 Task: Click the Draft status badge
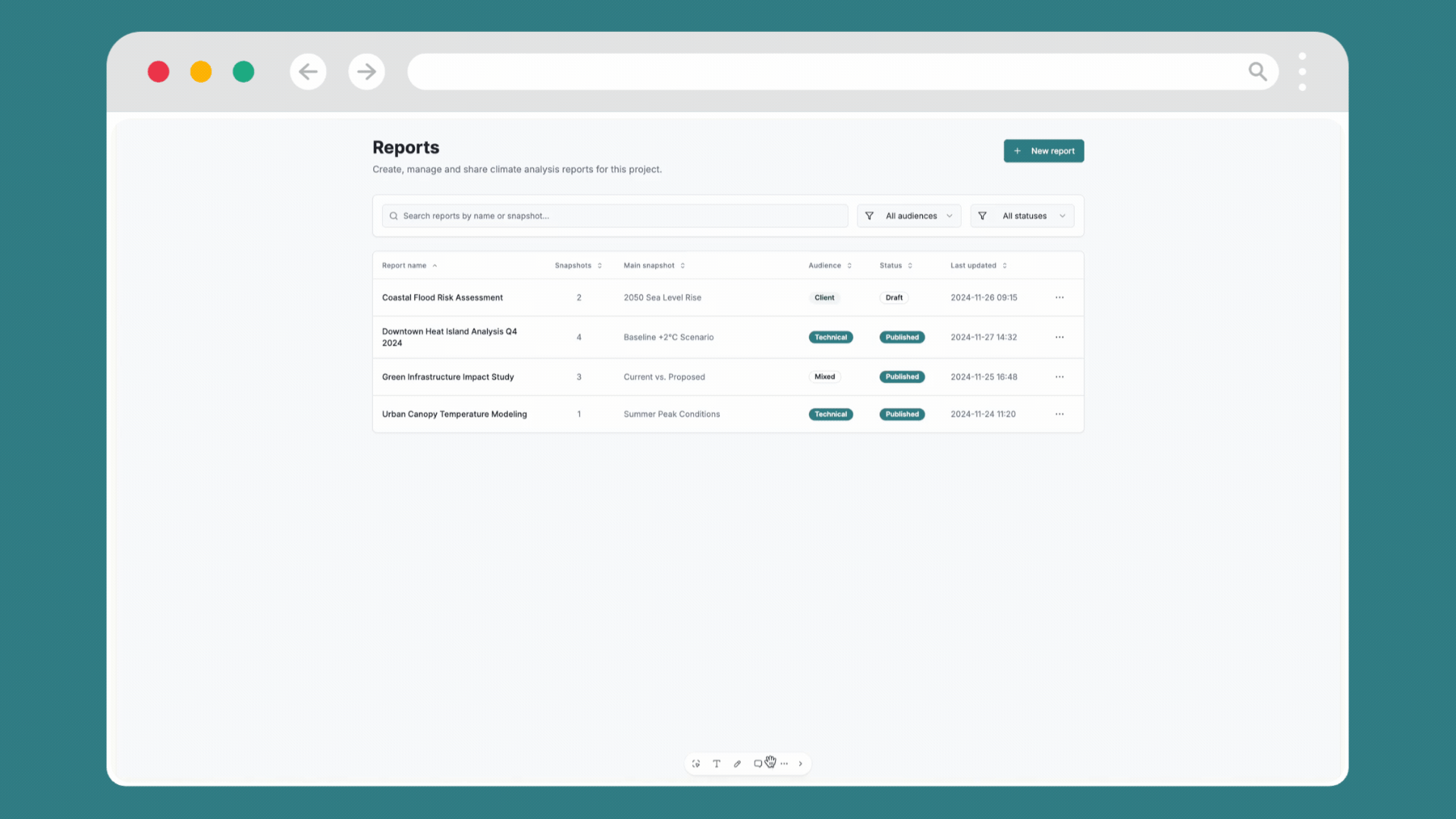coord(894,297)
